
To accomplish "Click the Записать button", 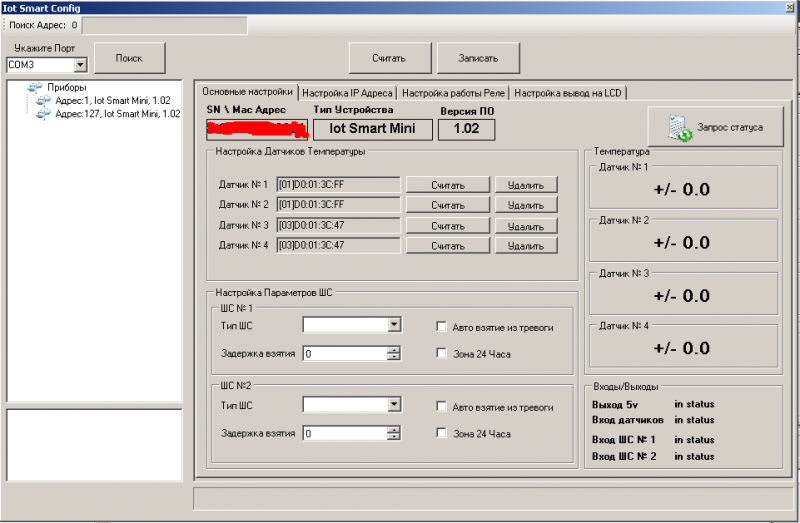I will pos(478,58).
